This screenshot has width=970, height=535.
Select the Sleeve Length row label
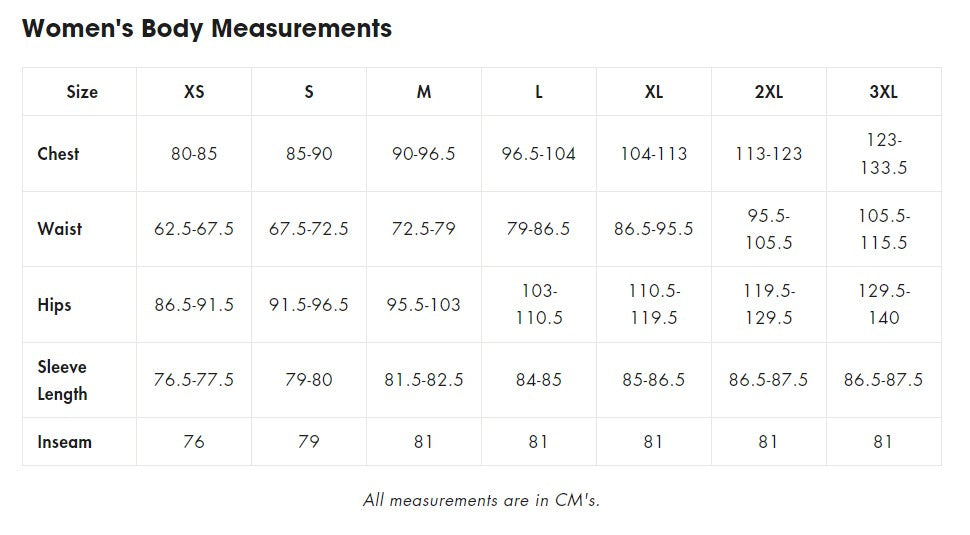pyautogui.click(x=62, y=380)
